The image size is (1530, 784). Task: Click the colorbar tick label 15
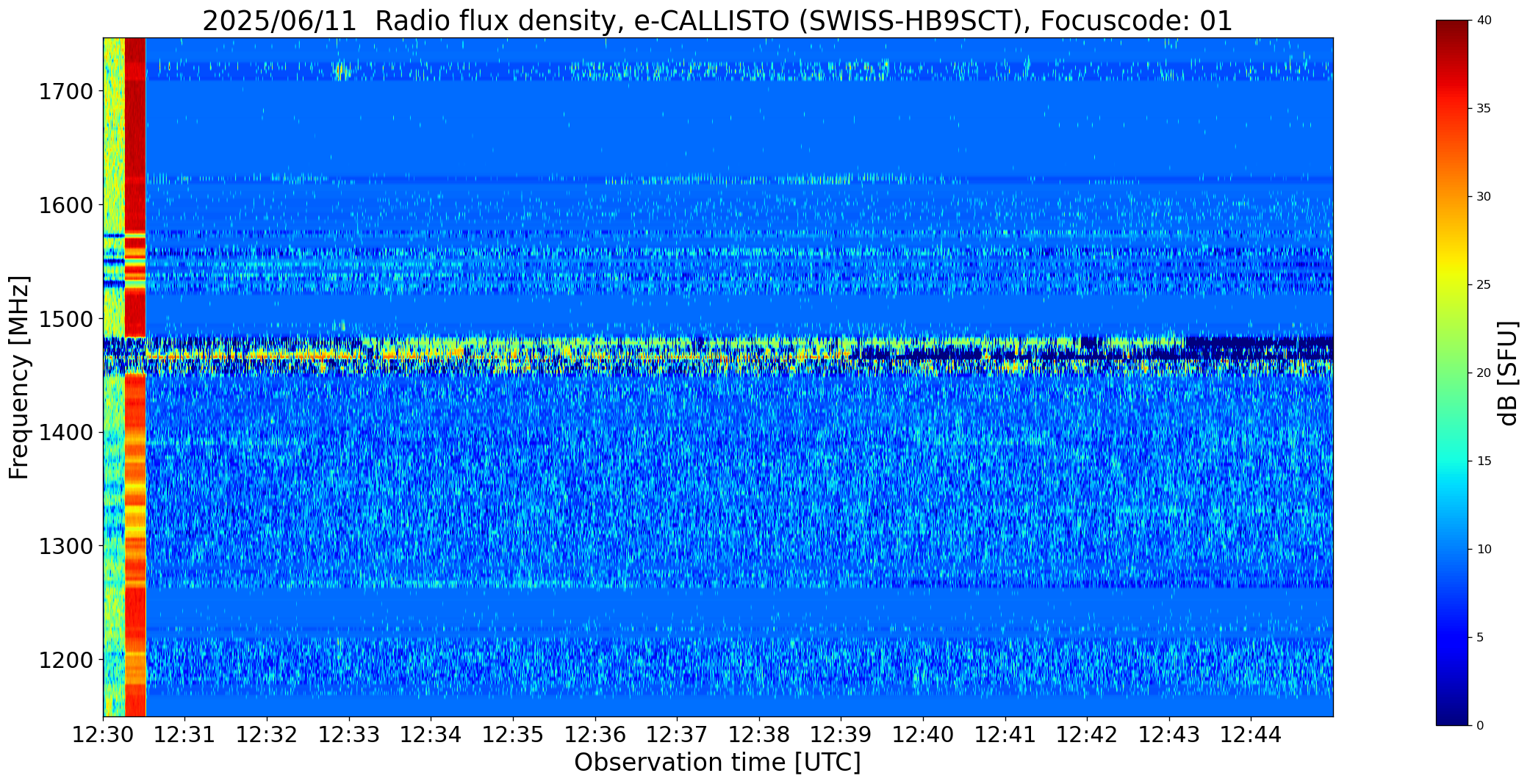[1484, 461]
